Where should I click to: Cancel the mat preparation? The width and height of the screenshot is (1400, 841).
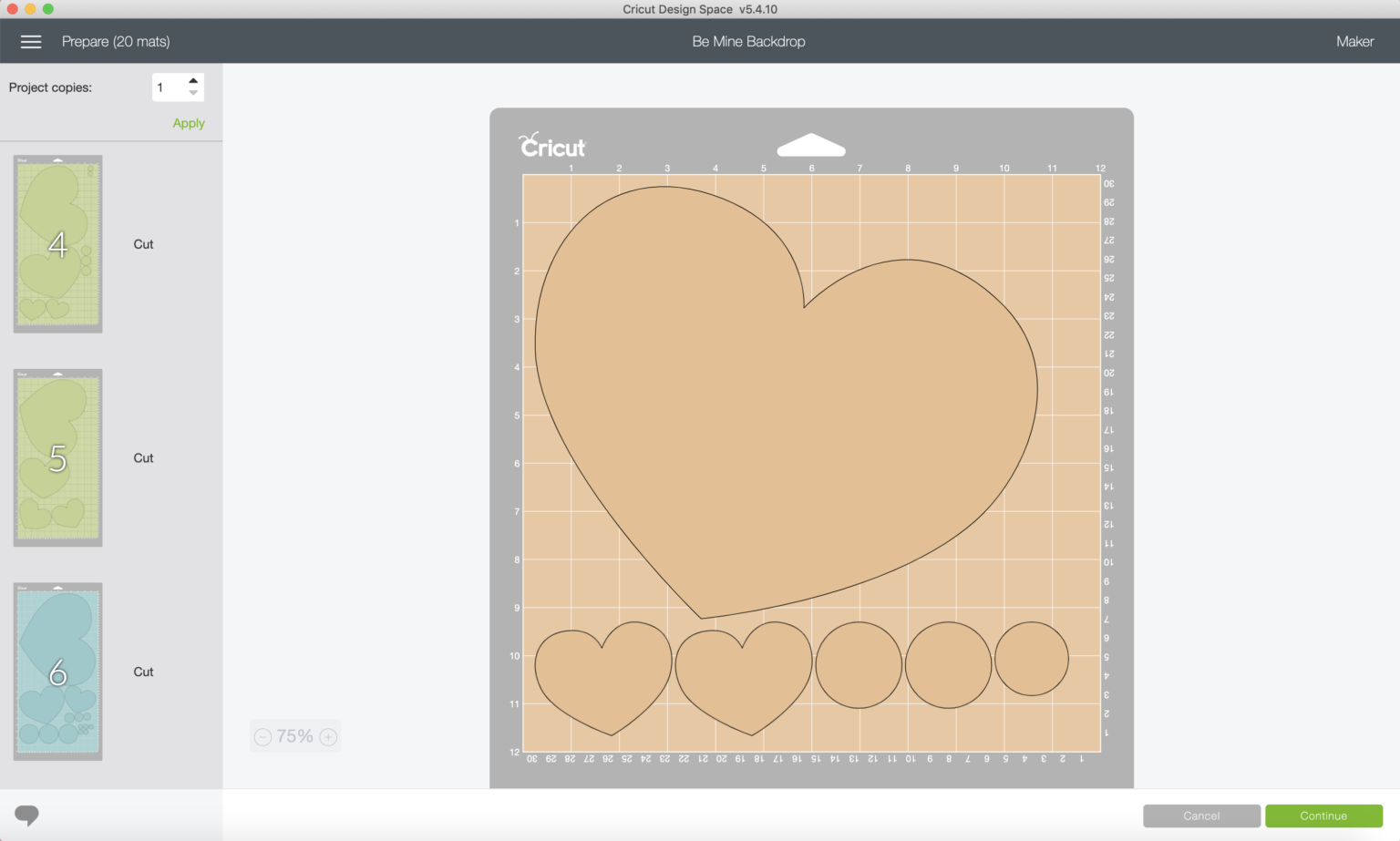coord(1201,815)
